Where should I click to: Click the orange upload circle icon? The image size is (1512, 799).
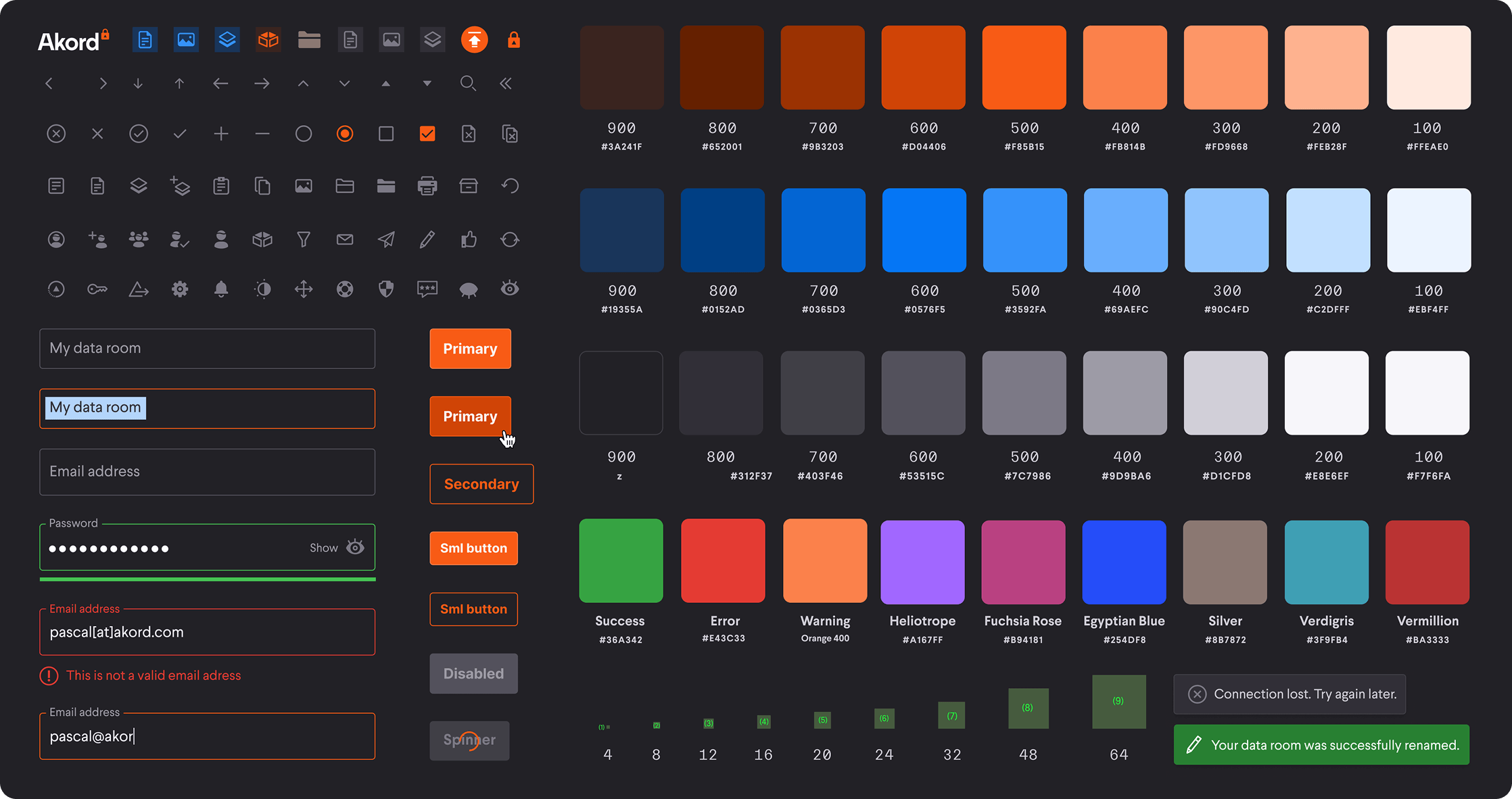pos(474,40)
